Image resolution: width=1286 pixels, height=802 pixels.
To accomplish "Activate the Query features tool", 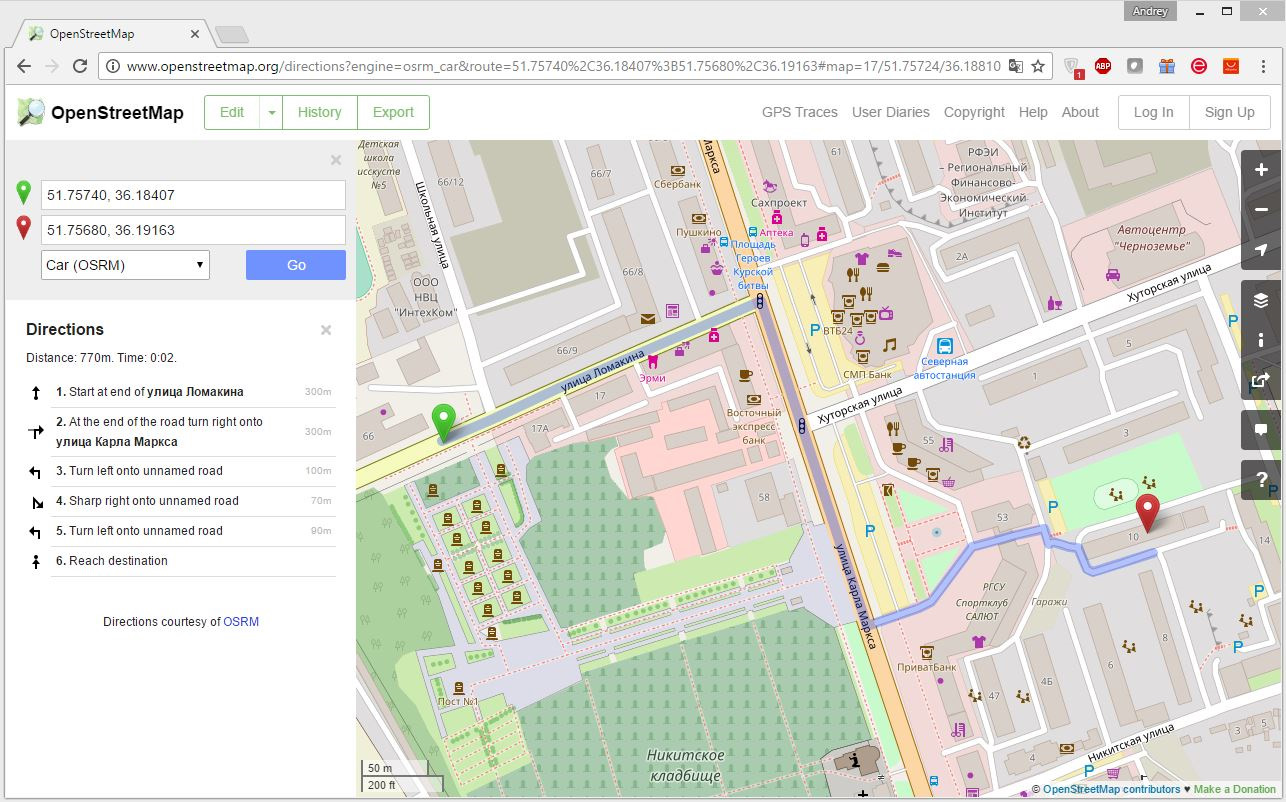I will click(1261, 480).
